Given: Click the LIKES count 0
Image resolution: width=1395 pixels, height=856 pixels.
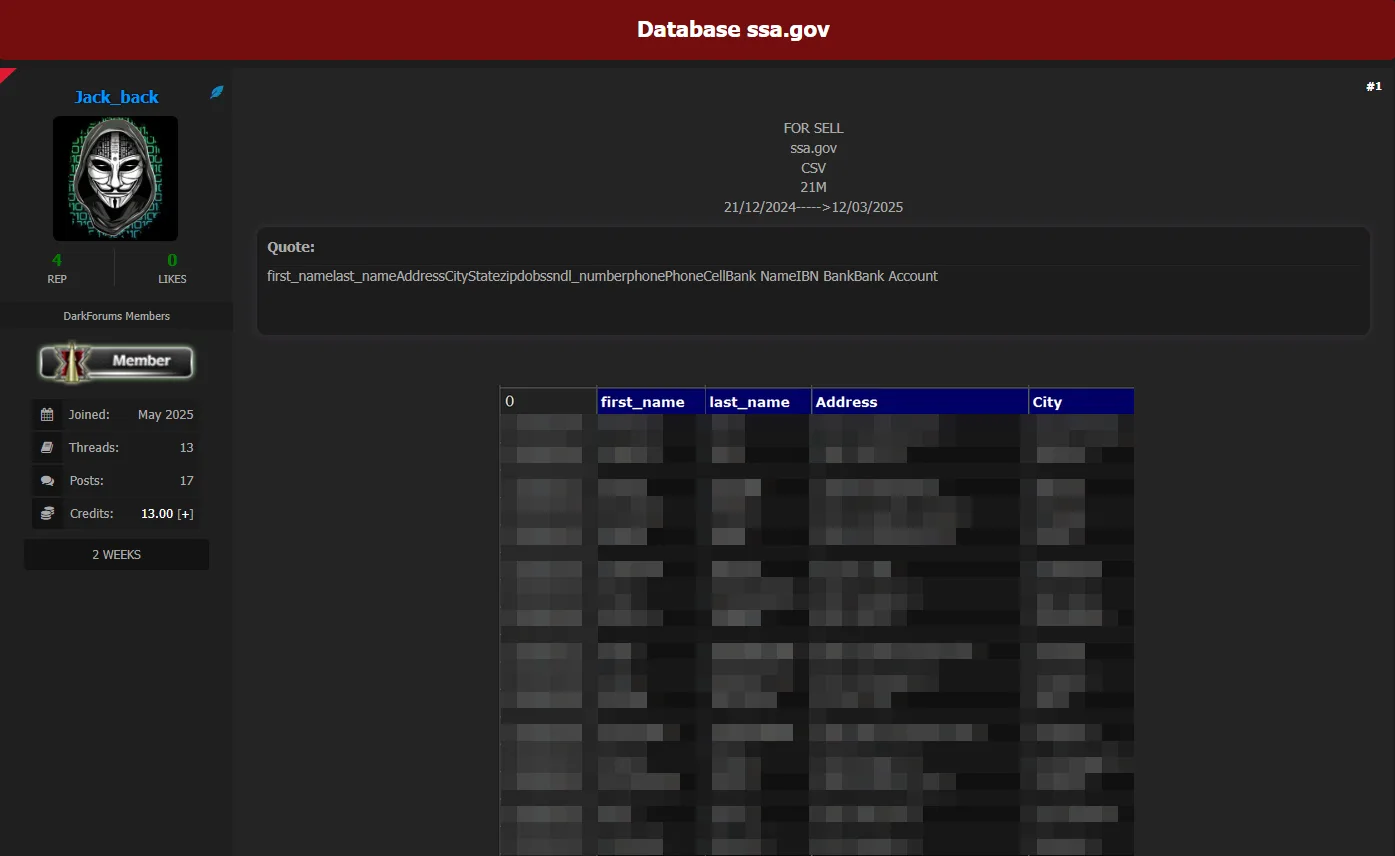Looking at the screenshot, I should click(x=172, y=260).
